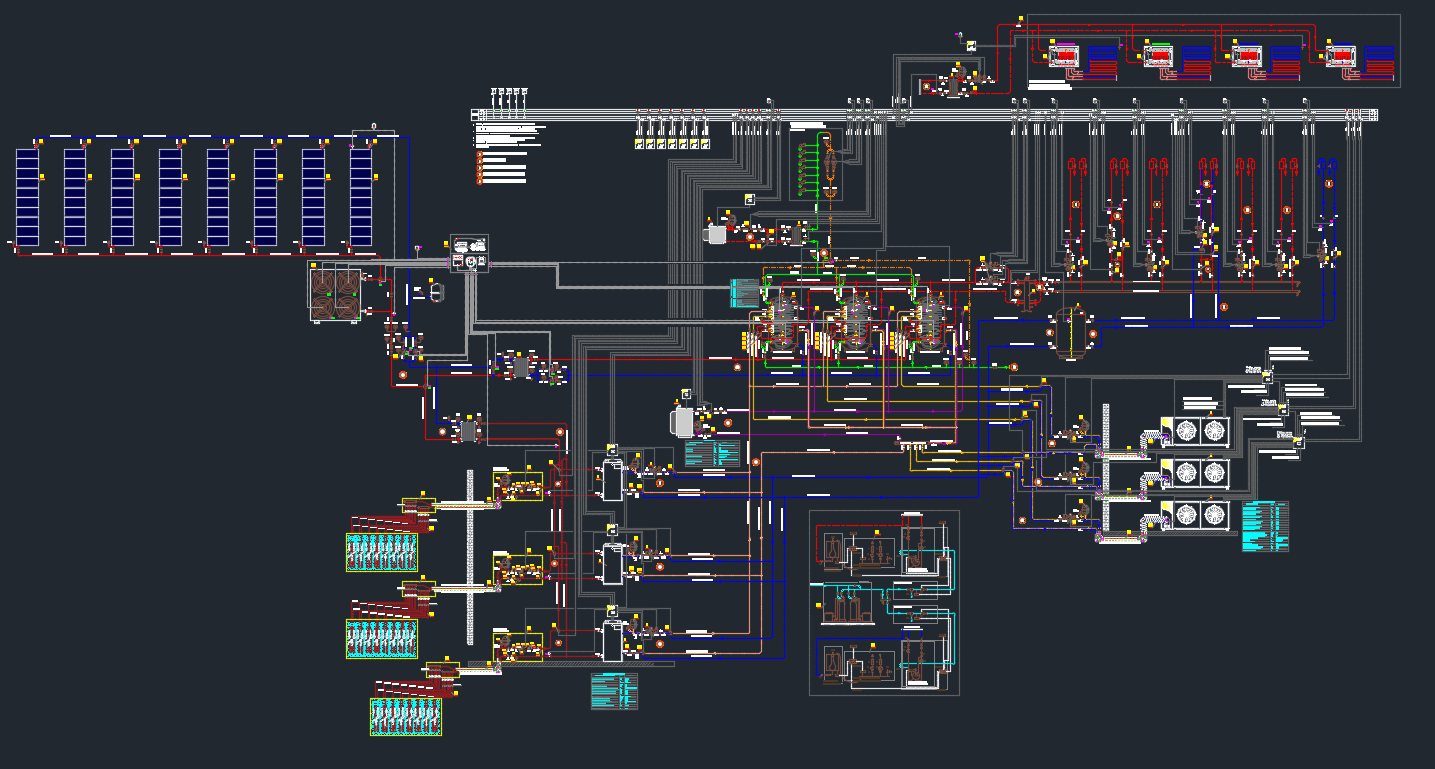
Task: Select the first red manifold unit at top-right
Action: point(1067,55)
